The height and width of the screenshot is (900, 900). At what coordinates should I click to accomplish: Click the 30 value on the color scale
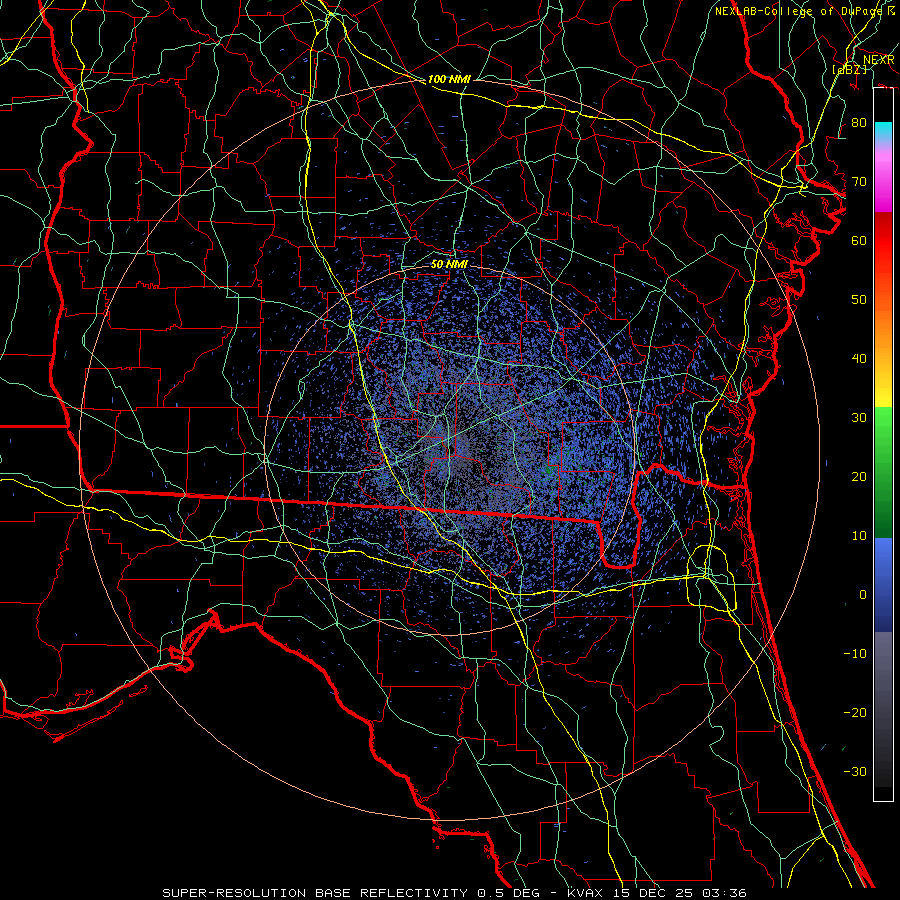(859, 418)
